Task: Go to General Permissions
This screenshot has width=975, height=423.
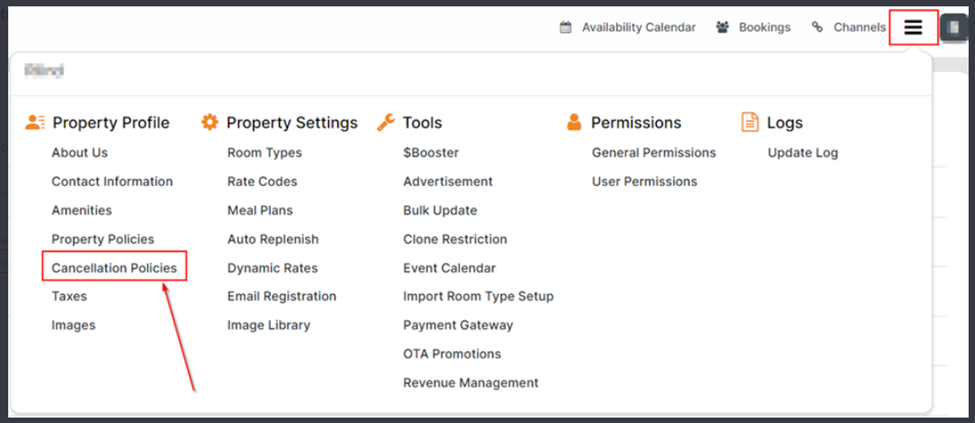Action: 654,153
